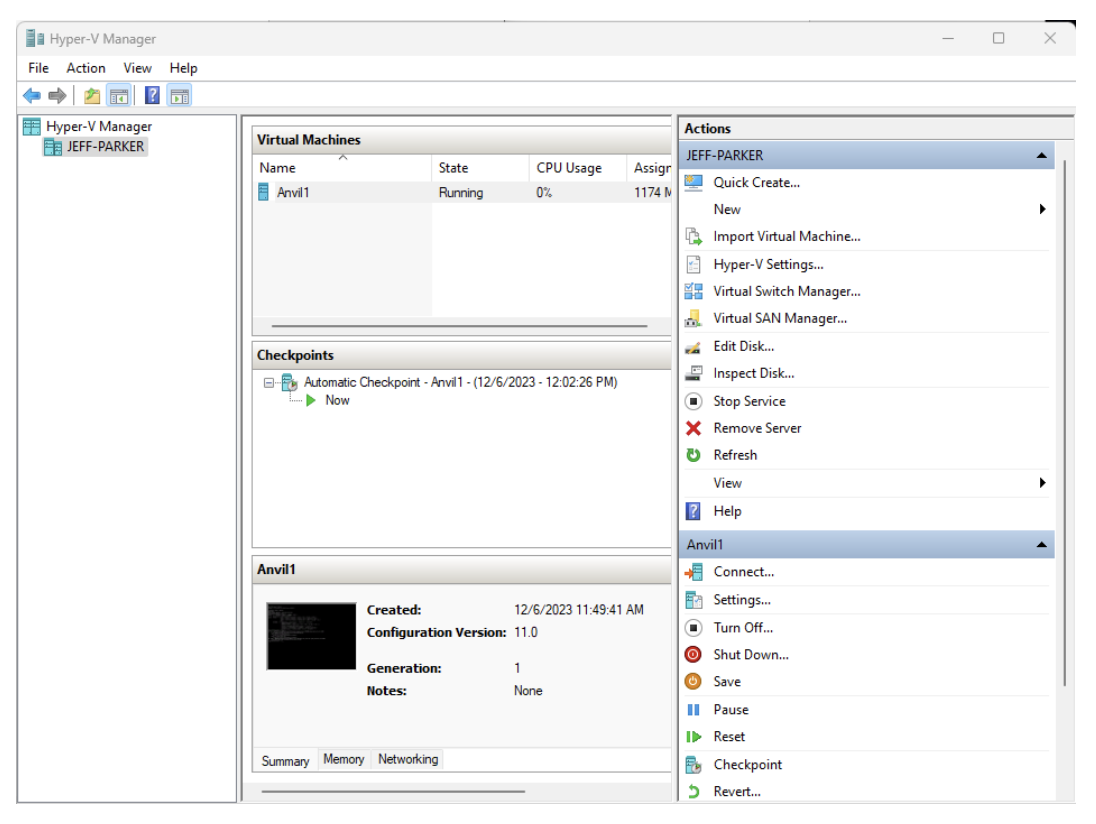This screenshot has height=824, width=1096.
Task: Click the Inspect Disk icon
Action: pyautogui.click(x=693, y=373)
